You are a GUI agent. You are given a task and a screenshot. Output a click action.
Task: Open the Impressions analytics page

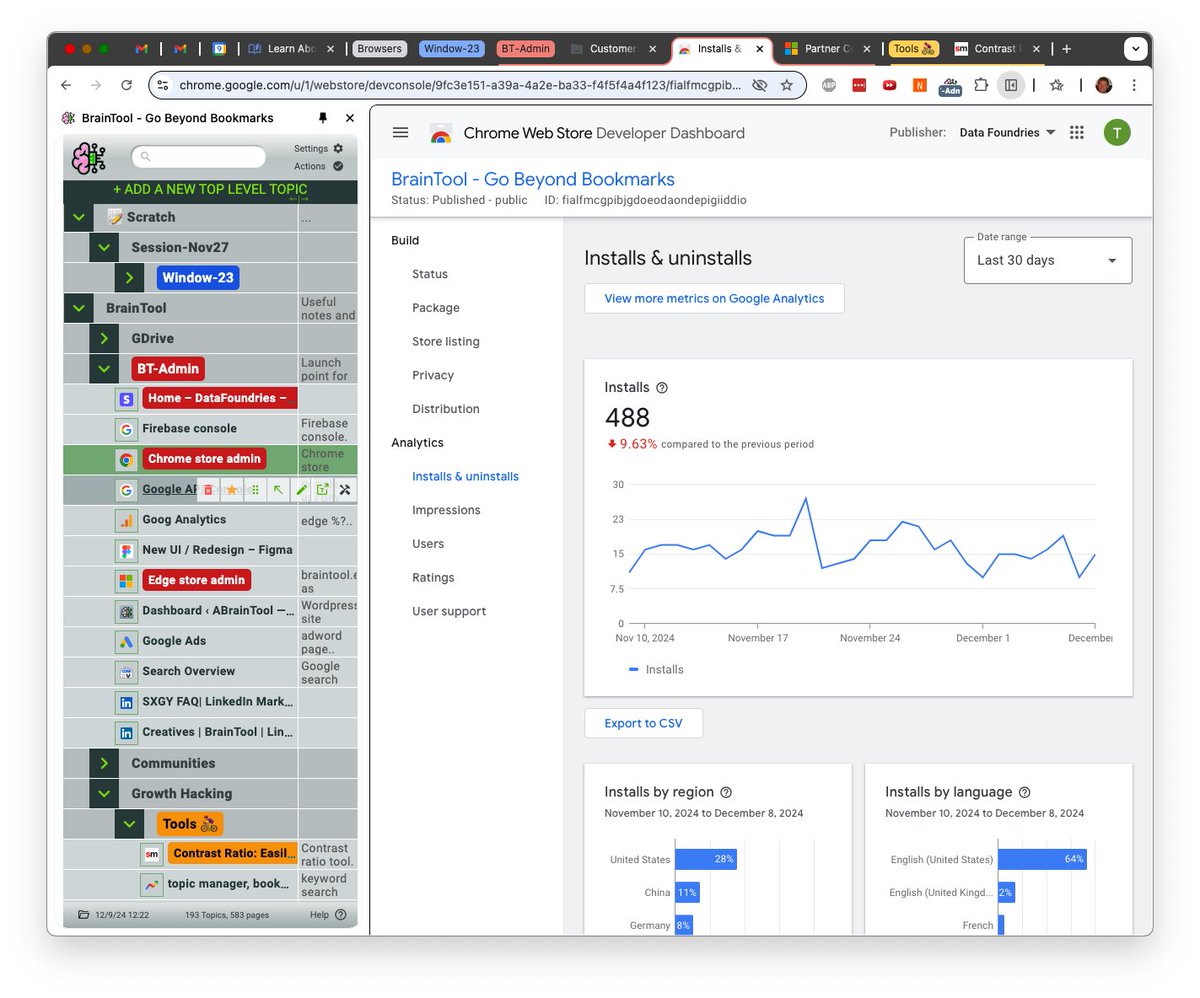(x=446, y=510)
